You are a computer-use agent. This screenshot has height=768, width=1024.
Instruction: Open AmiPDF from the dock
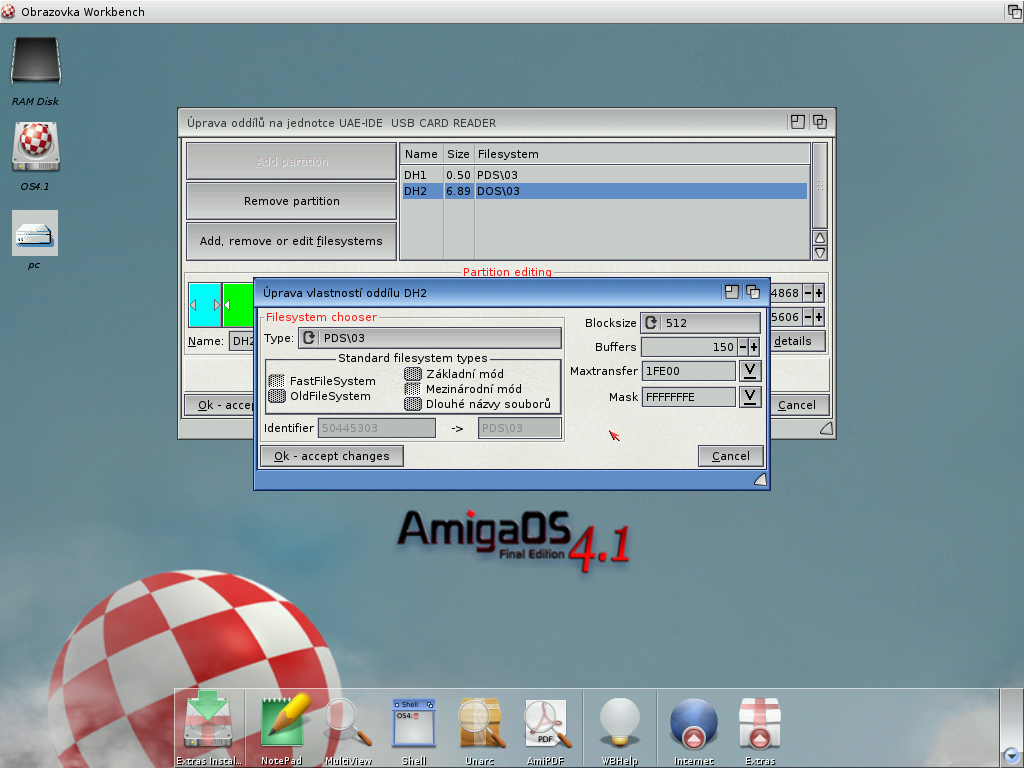546,722
